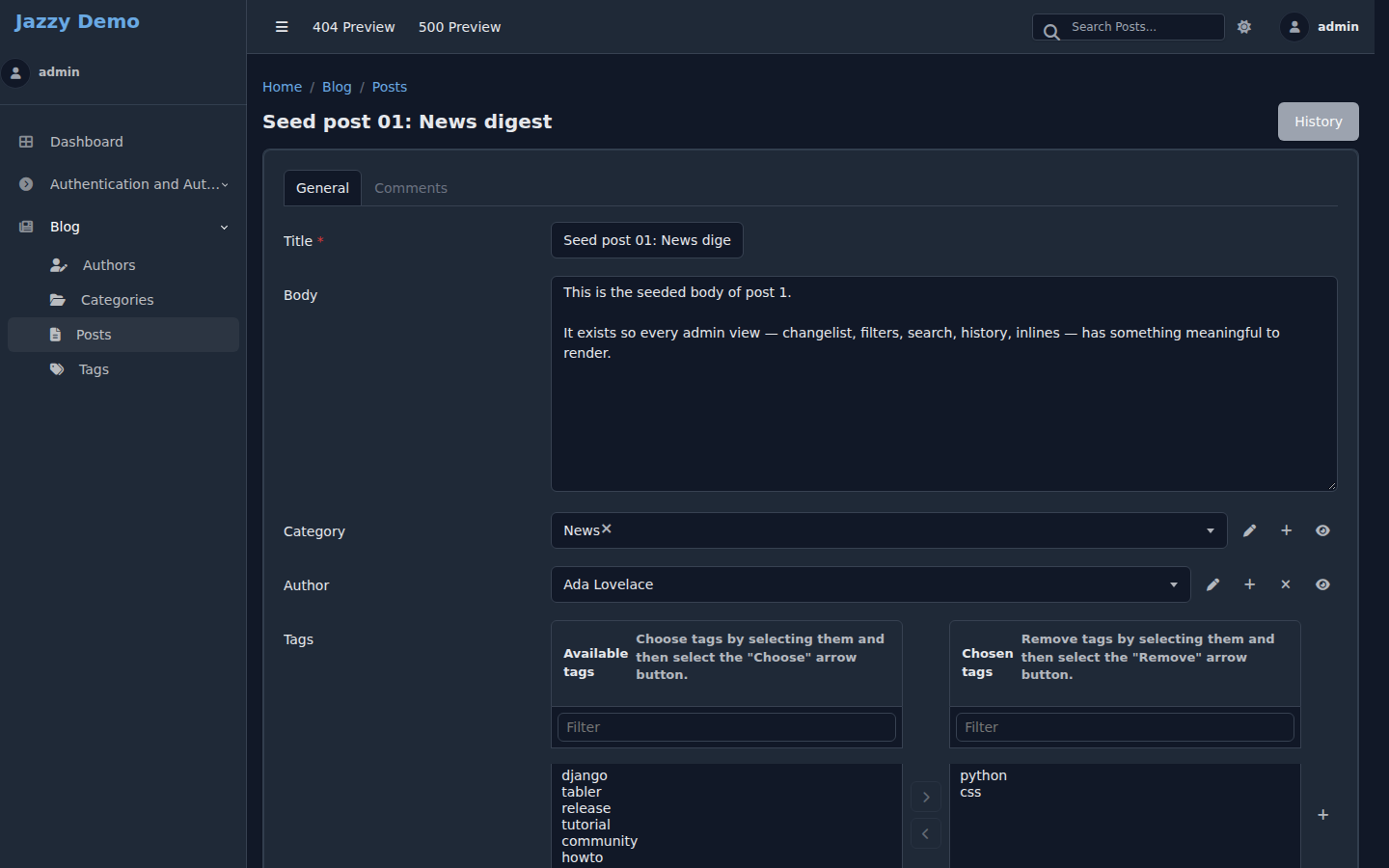Image resolution: width=1389 pixels, height=868 pixels.
Task: Click the theme switcher gear icon
Action: (1244, 27)
